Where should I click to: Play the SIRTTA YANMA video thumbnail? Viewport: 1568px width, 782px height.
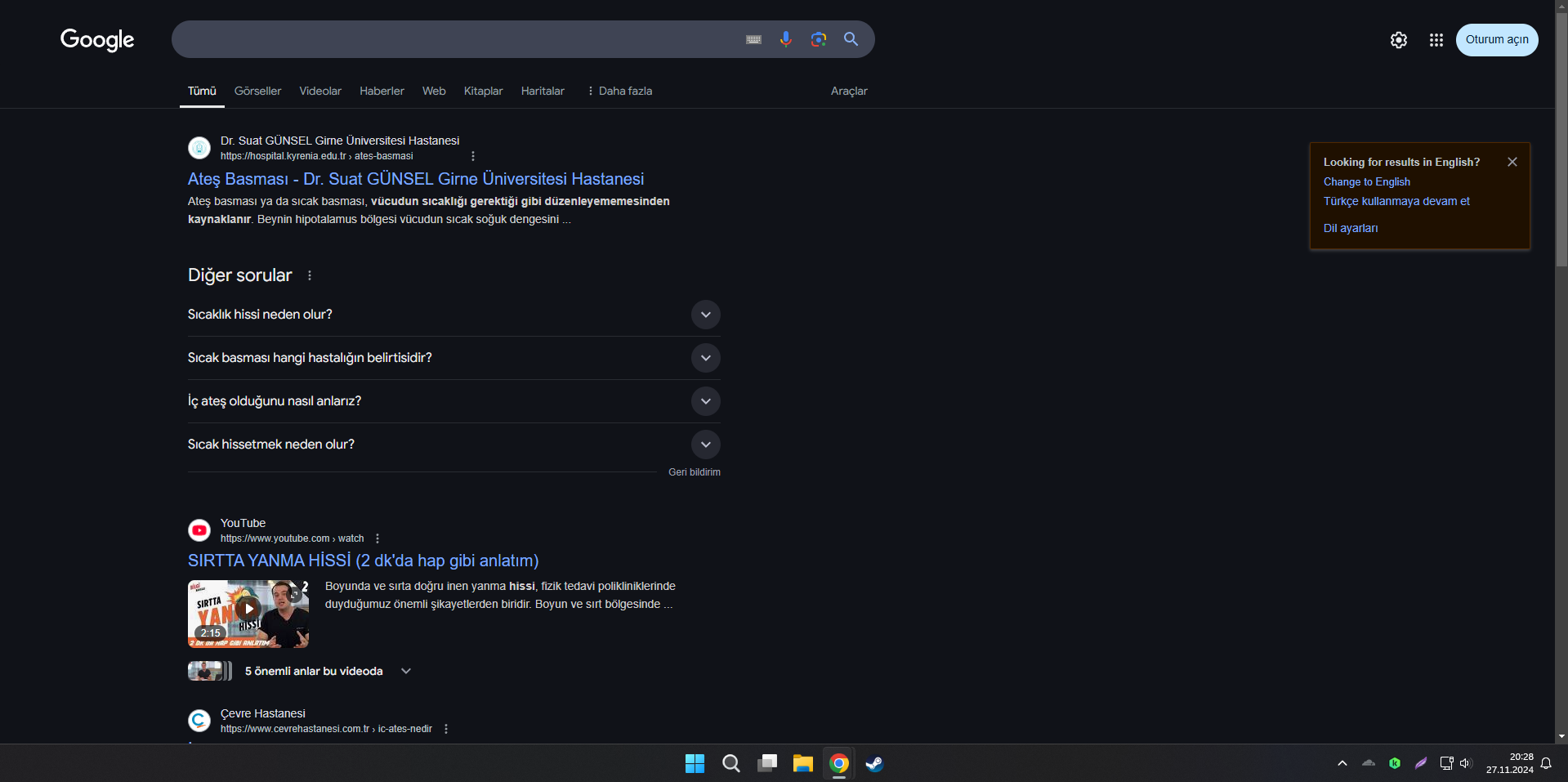(248, 614)
